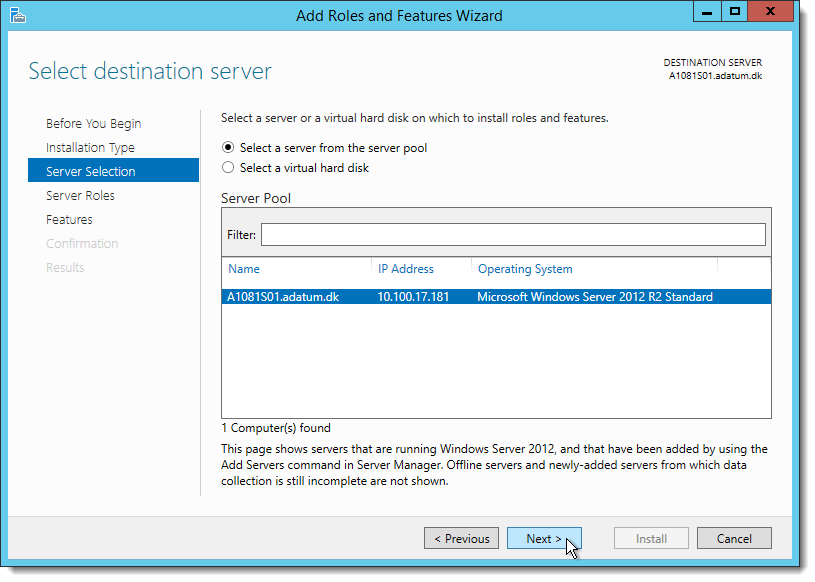The image size is (815, 582).
Task: Click Next to continue the wizard
Action: coord(544,538)
